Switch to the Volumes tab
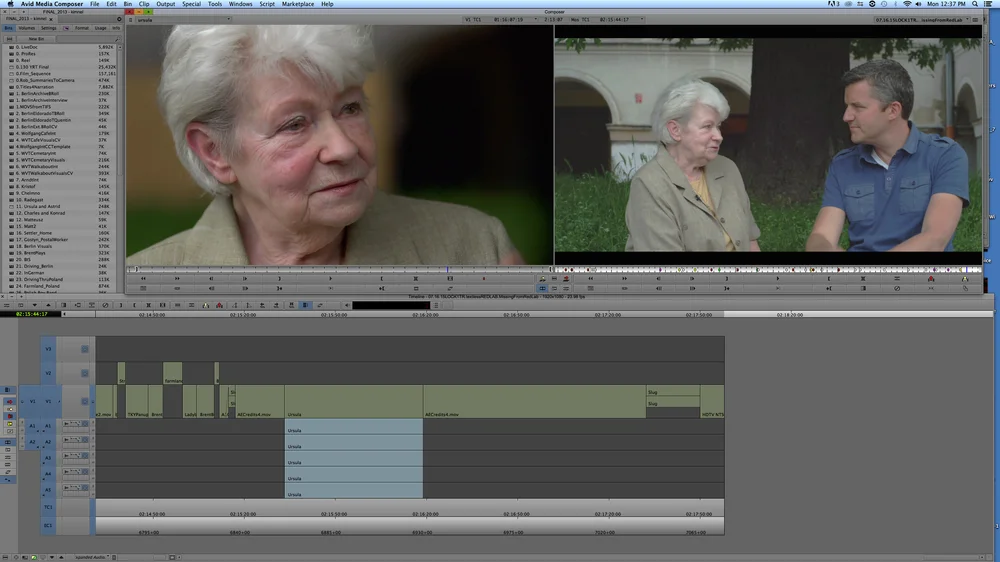The height and width of the screenshot is (562, 1000). (x=27, y=28)
